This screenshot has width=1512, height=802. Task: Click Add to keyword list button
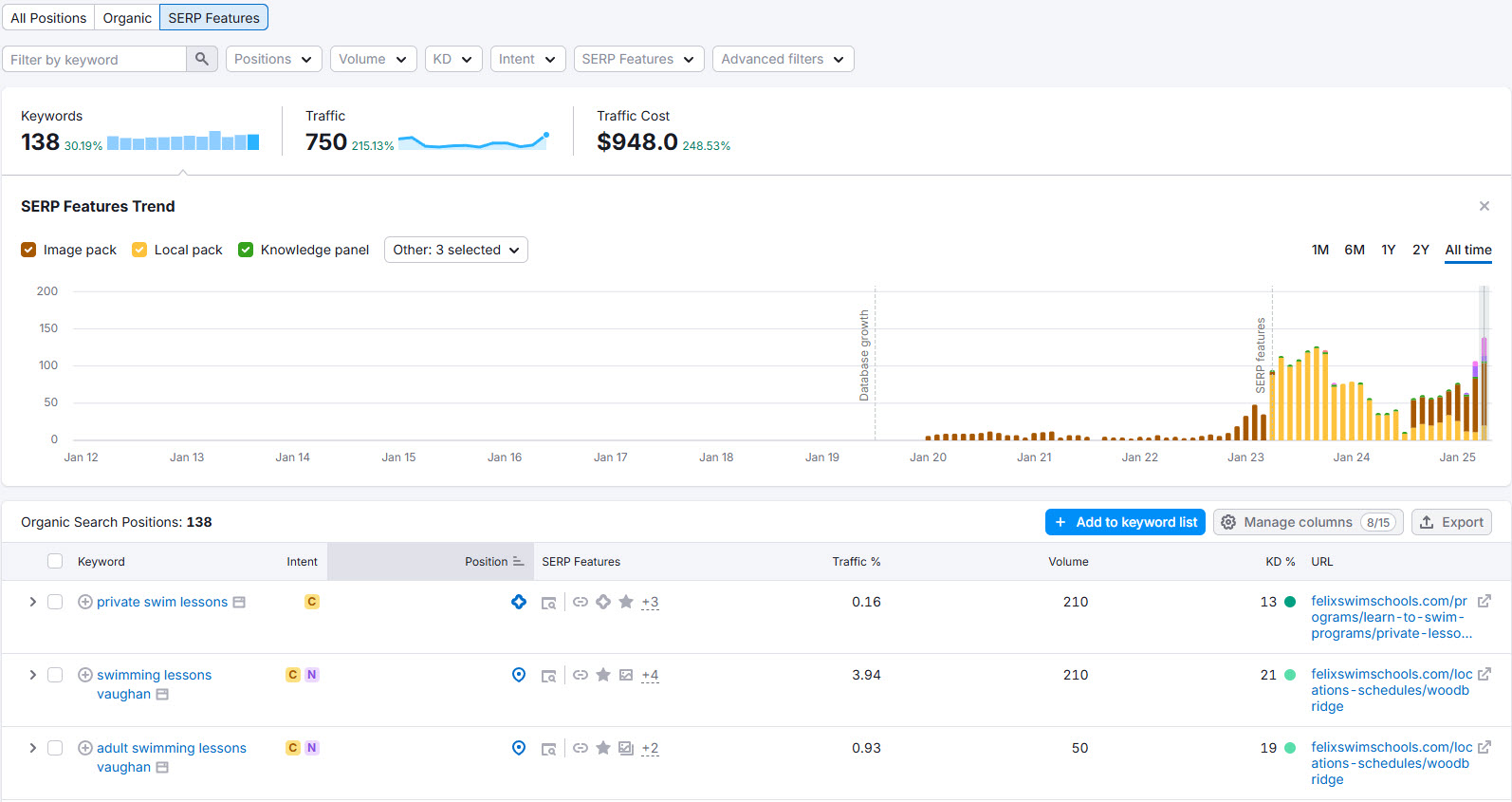tap(1125, 522)
